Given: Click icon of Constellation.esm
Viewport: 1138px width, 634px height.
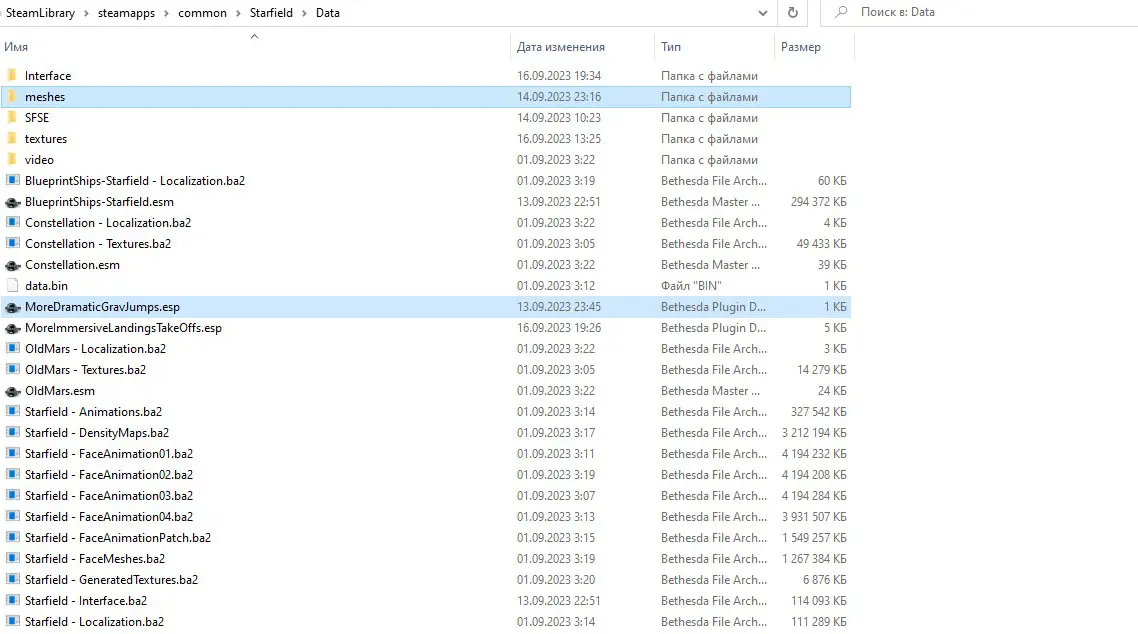Looking at the screenshot, I should [12, 265].
